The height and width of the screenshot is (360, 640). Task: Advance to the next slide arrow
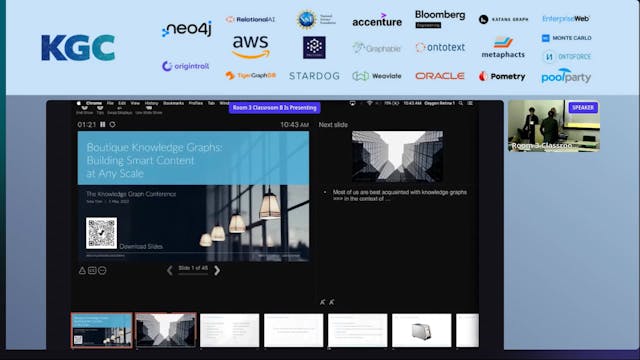[x=217, y=270]
